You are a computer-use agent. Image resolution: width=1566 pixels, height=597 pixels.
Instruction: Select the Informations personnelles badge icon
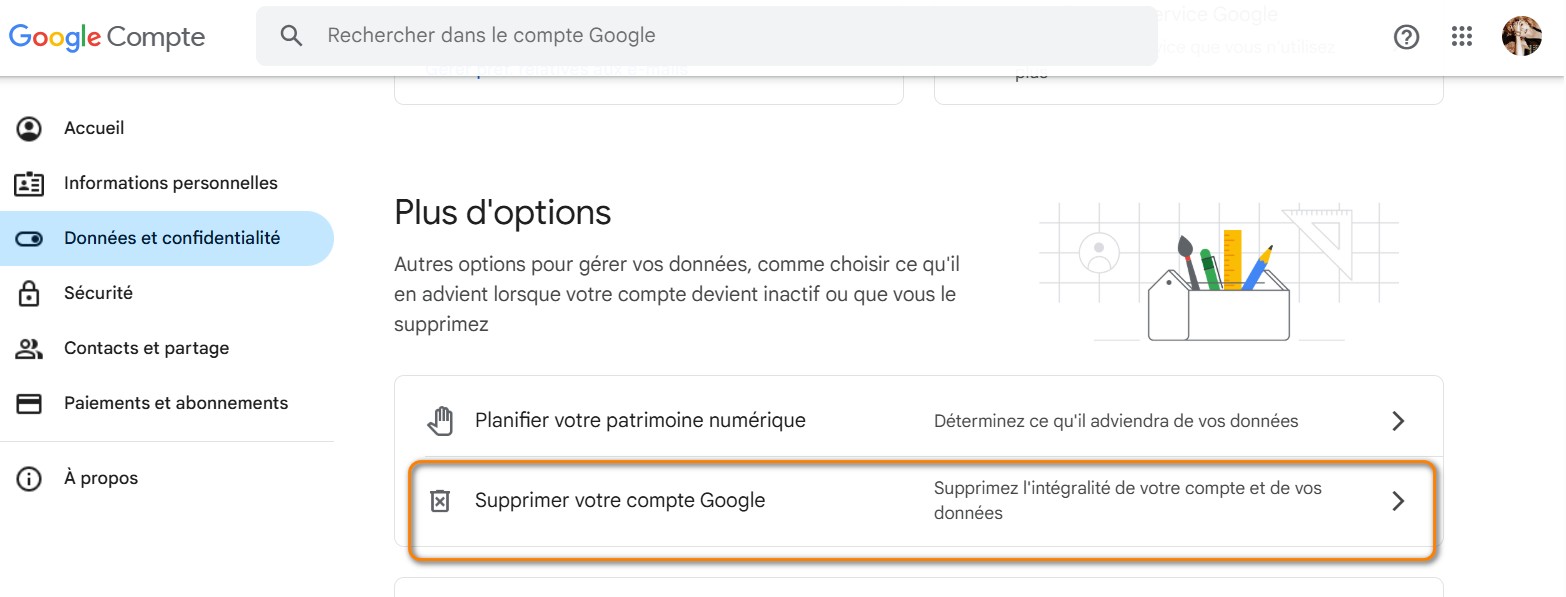coord(30,183)
